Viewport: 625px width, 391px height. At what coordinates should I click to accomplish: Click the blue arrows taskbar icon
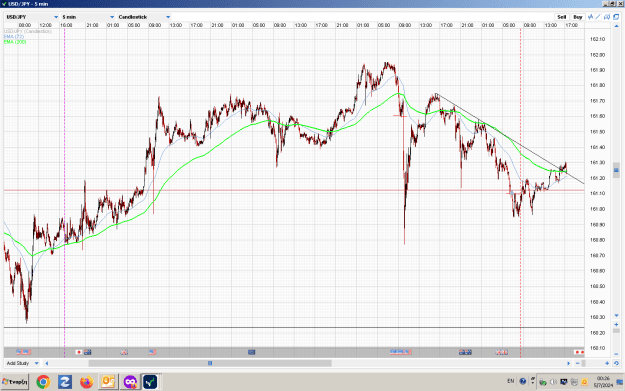[65, 382]
